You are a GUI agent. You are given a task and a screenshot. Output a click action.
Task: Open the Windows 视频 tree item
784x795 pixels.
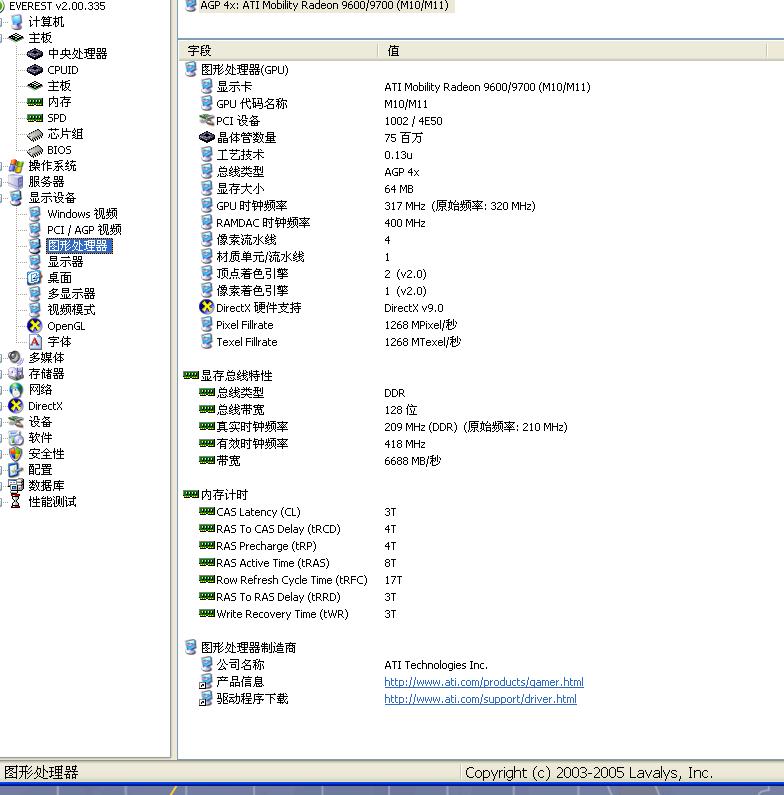(82, 213)
